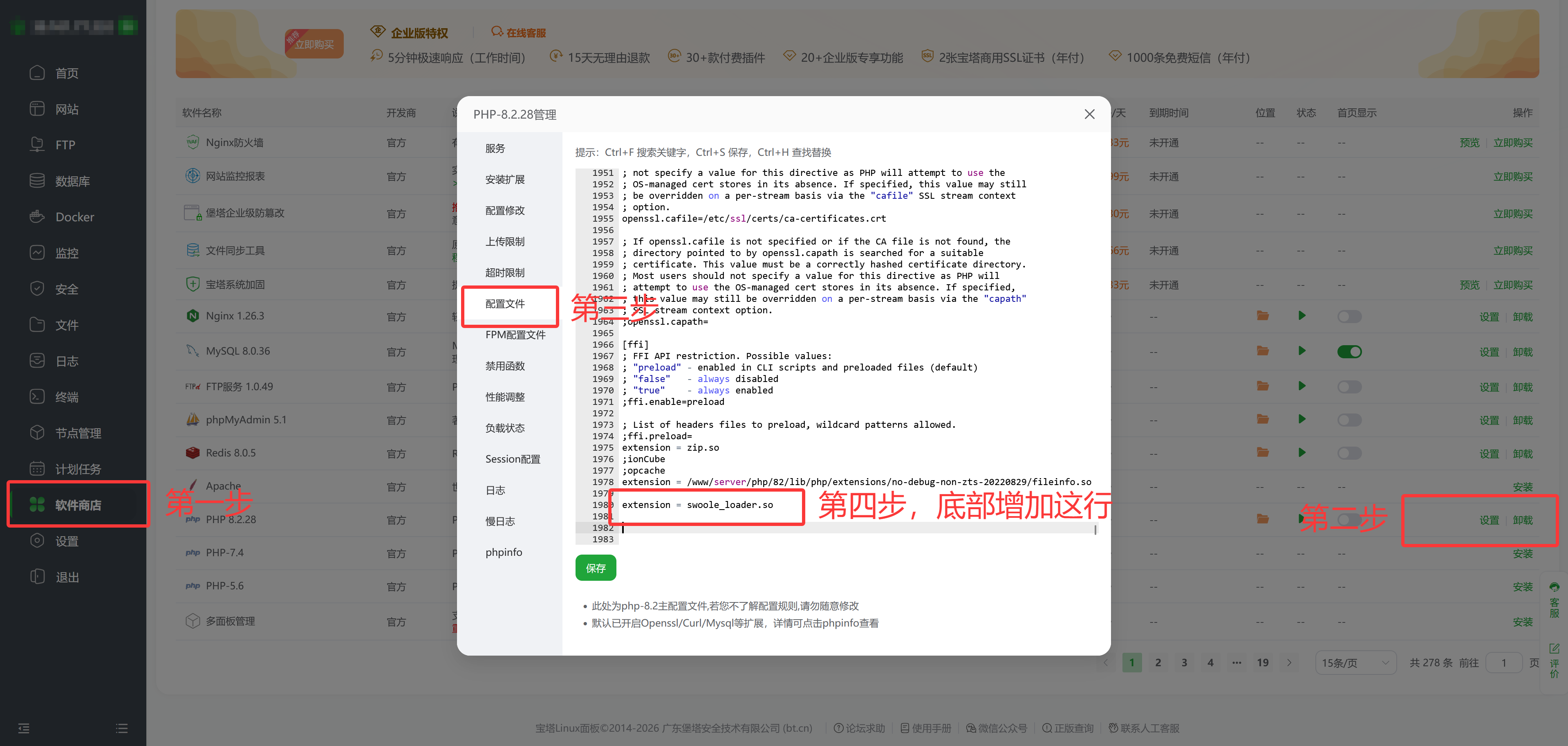The image size is (1568, 746).
Task: Click the play status icon for MySQL
Action: coord(1301,351)
